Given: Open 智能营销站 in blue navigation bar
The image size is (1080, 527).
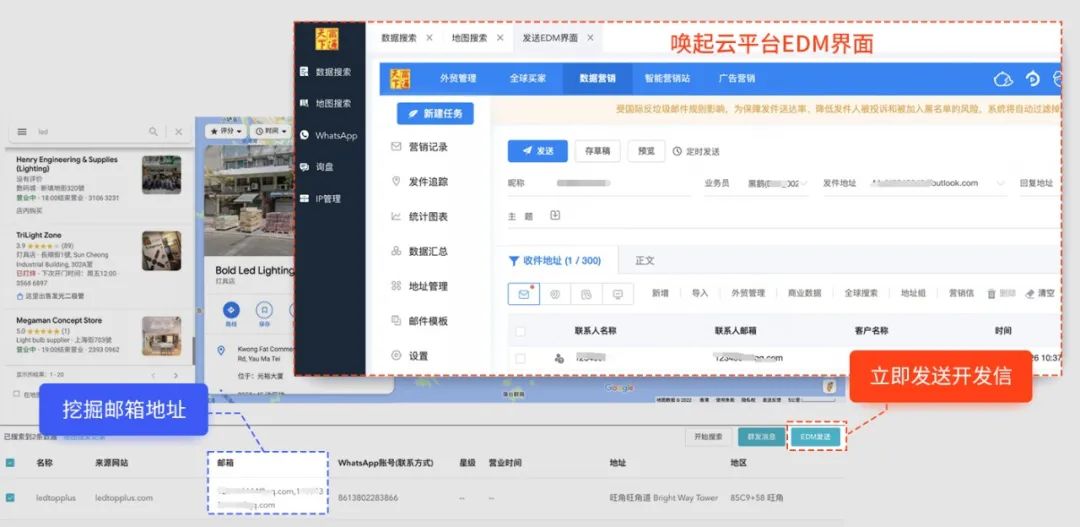Looking at the screenshot, I should point(667,79).
